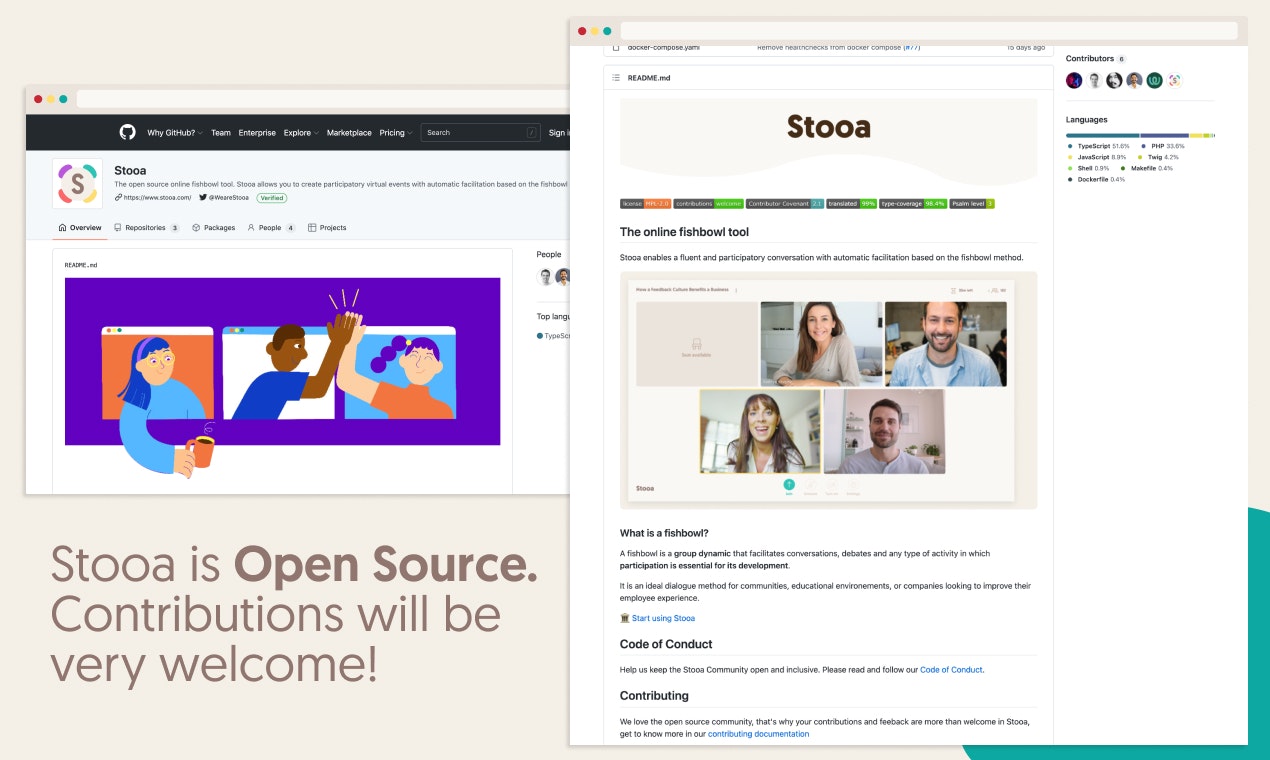Switch to the Repositories tab
Image resolution: width=1270 pixels, height=760 pixels.
(x=147, y=228)
